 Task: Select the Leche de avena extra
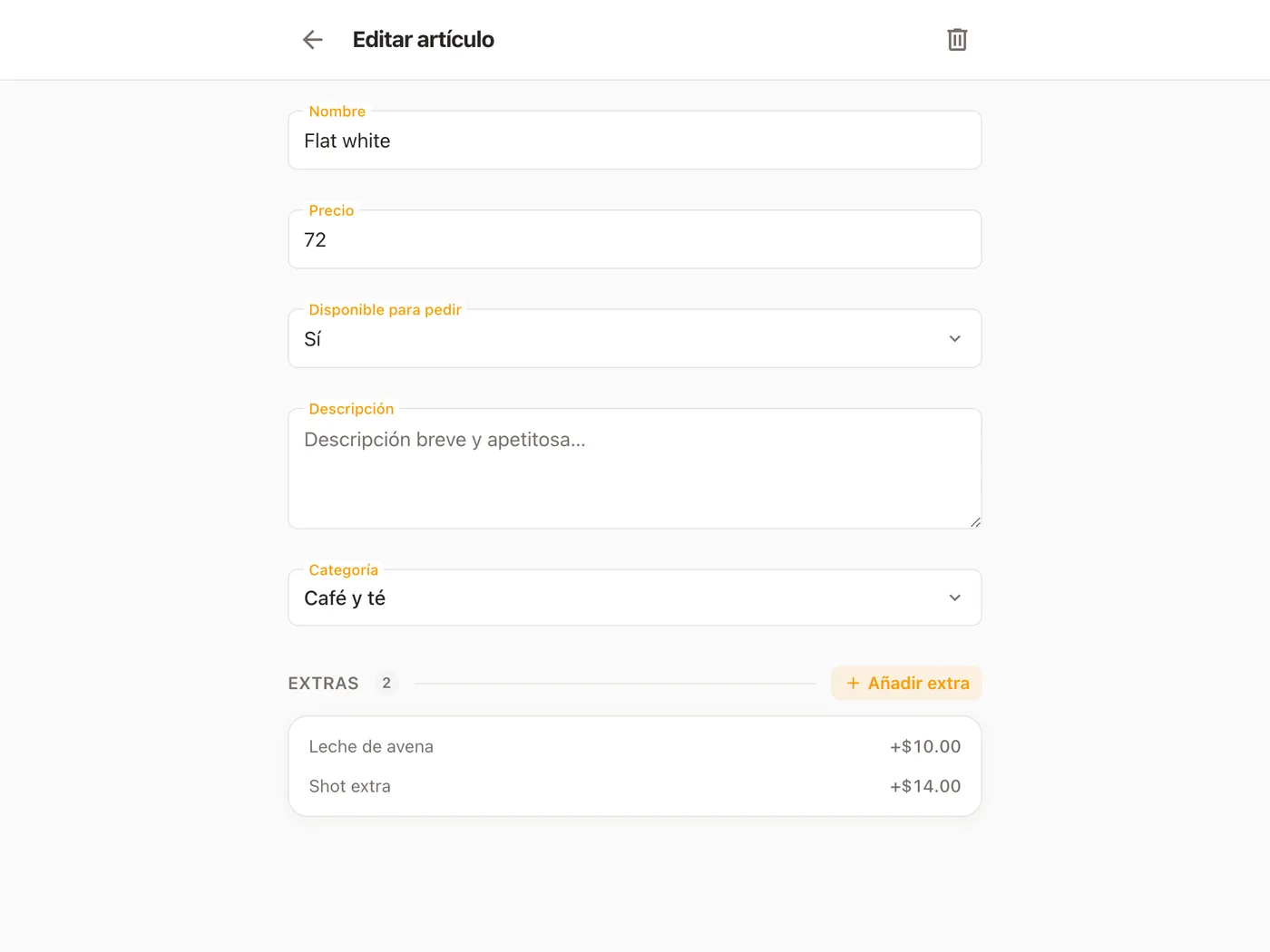coord(635,746)
